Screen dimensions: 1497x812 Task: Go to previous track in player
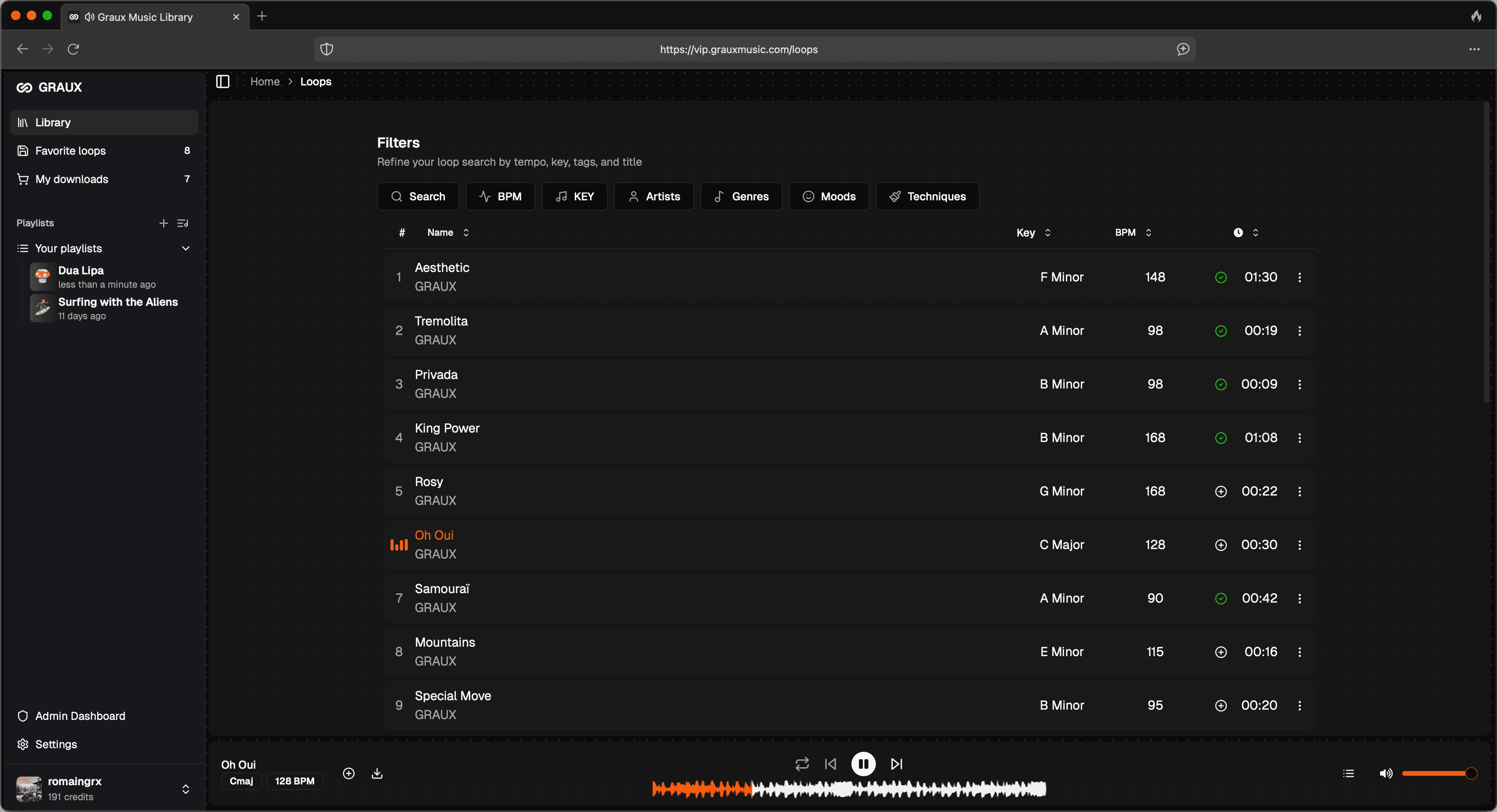coord(831,764)
